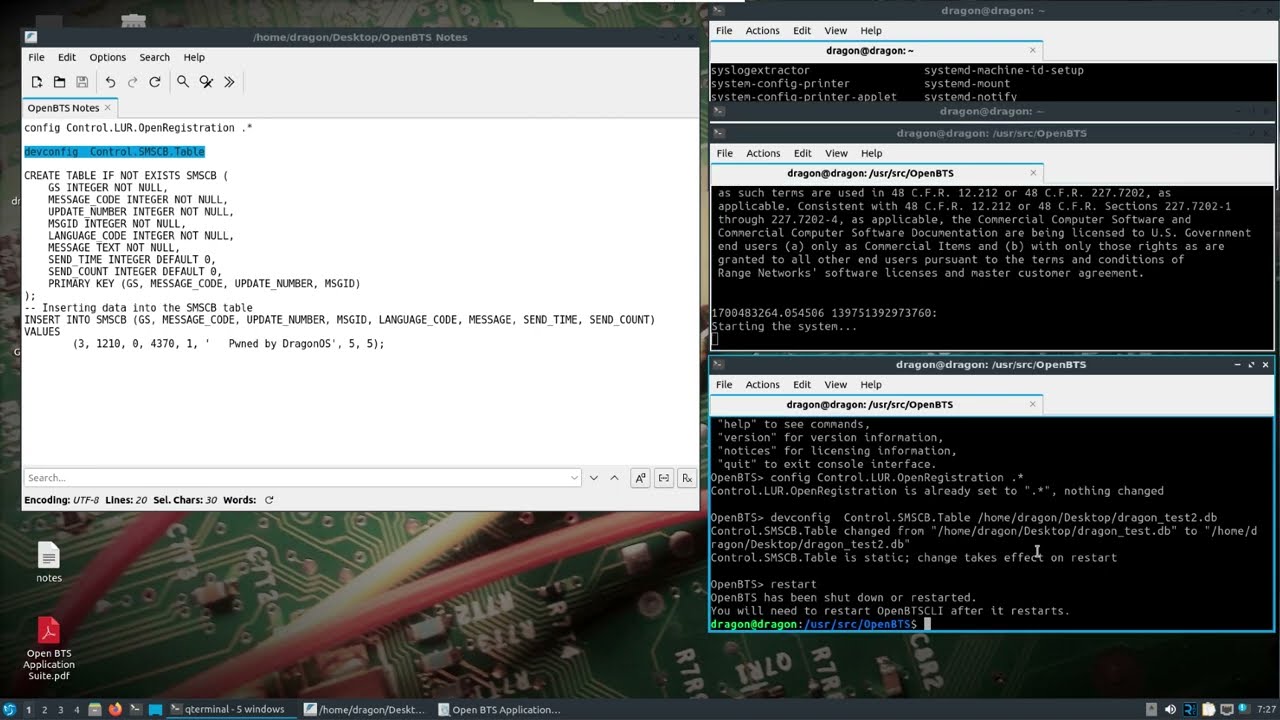Screen dimensions: 1280x720
Task: Select the notes file desktop icon
Action: click(49, 562)
